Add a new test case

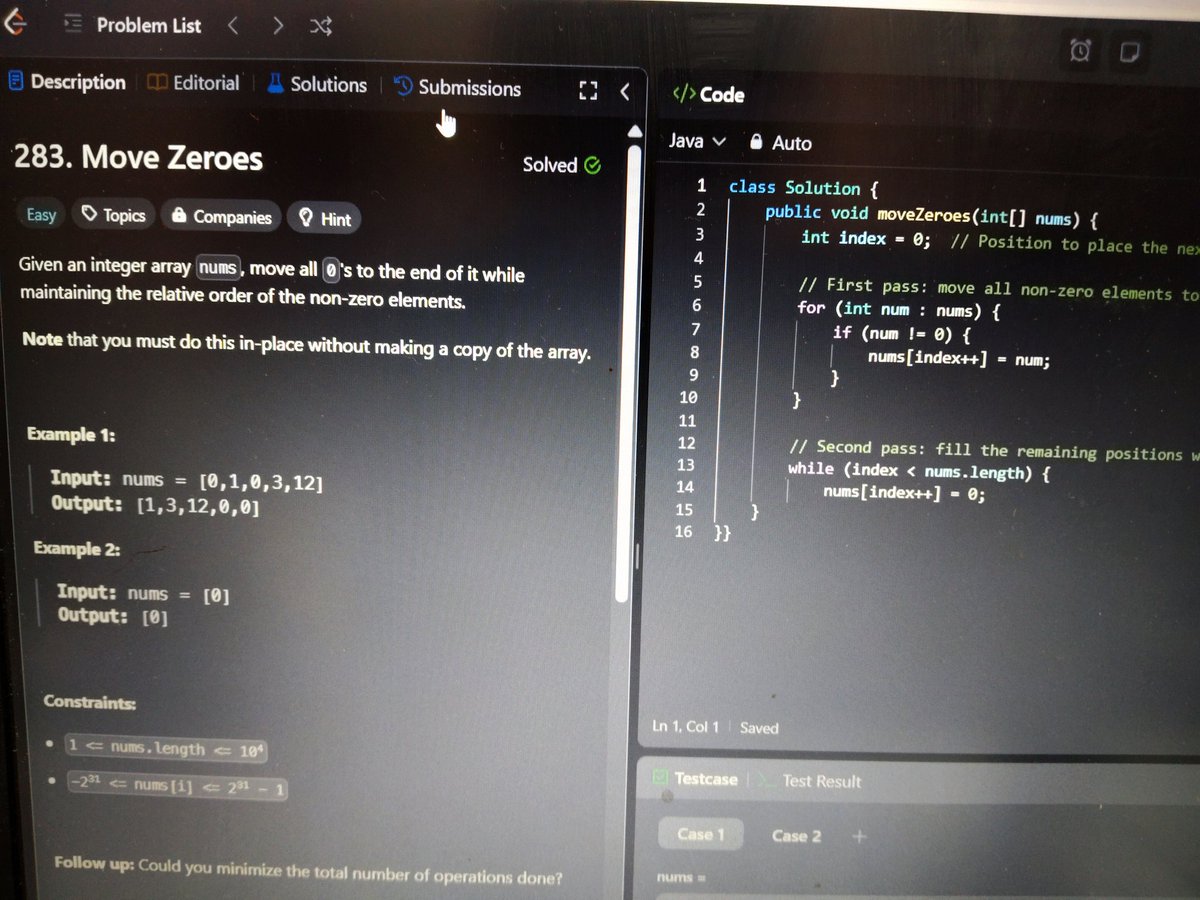pos(858,836)
